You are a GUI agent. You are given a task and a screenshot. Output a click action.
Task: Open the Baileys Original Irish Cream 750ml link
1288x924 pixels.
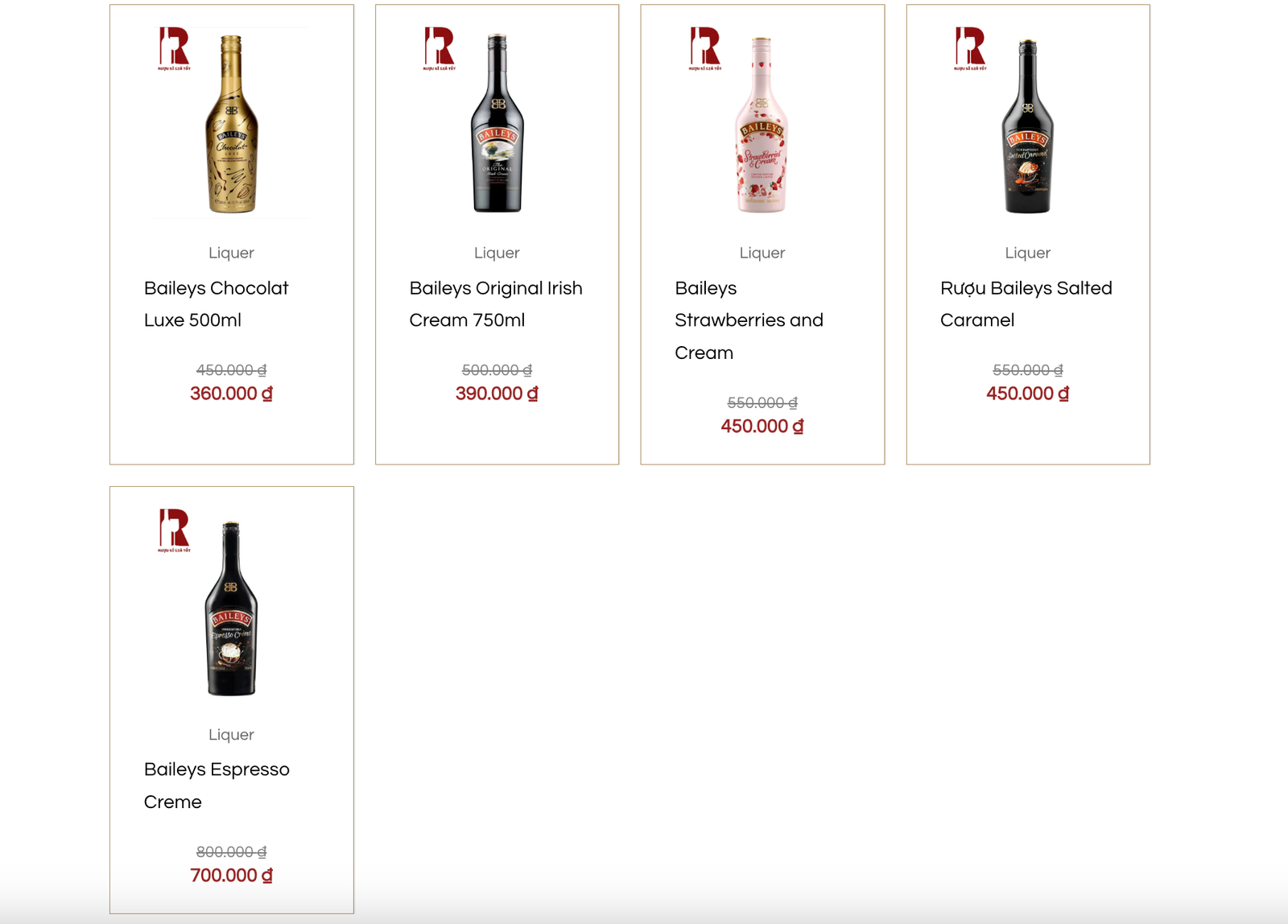click(x=496, y=304)
